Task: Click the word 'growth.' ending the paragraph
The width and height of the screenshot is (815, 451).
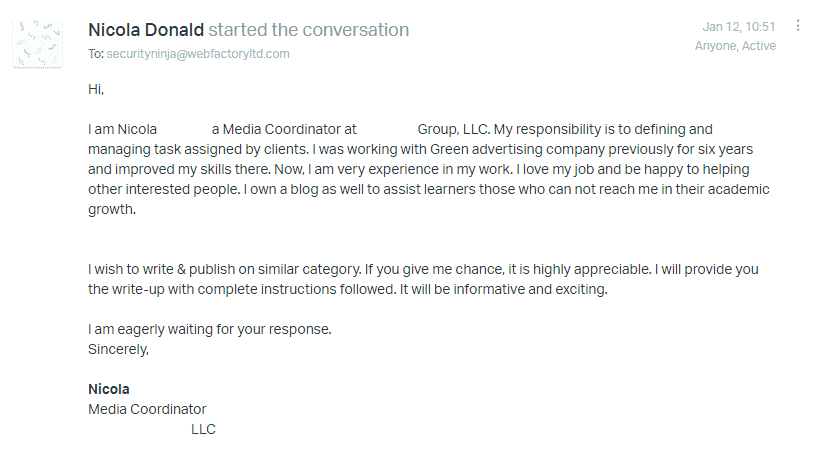Action: 112,210
